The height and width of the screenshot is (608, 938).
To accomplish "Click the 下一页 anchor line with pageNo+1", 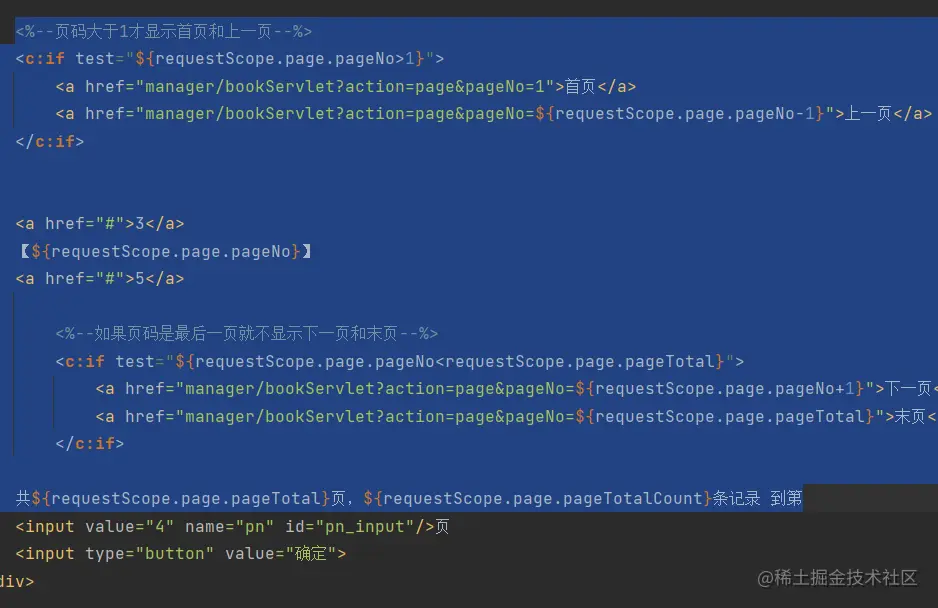I will pos(516,389).
